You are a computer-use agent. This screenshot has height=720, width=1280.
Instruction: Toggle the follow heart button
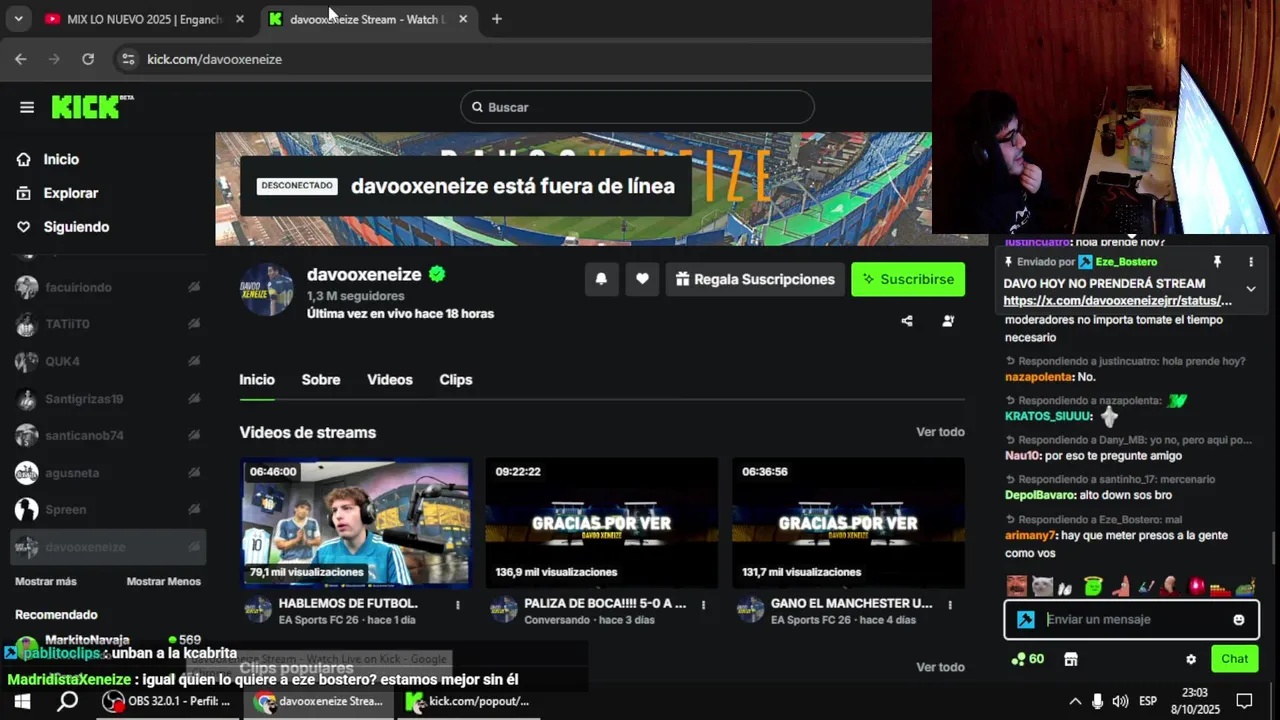coord(642,279)
